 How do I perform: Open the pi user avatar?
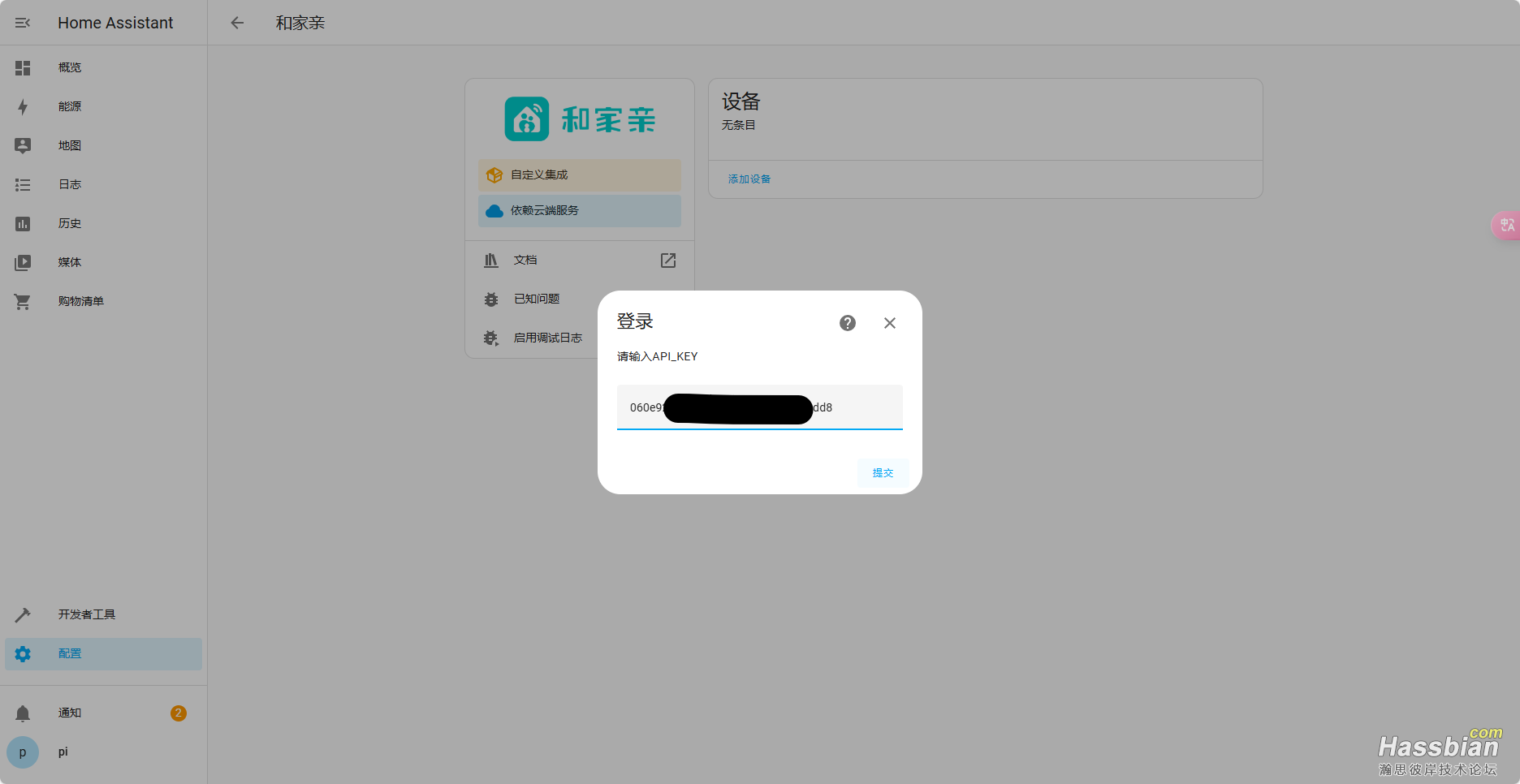tap(23, 752)
